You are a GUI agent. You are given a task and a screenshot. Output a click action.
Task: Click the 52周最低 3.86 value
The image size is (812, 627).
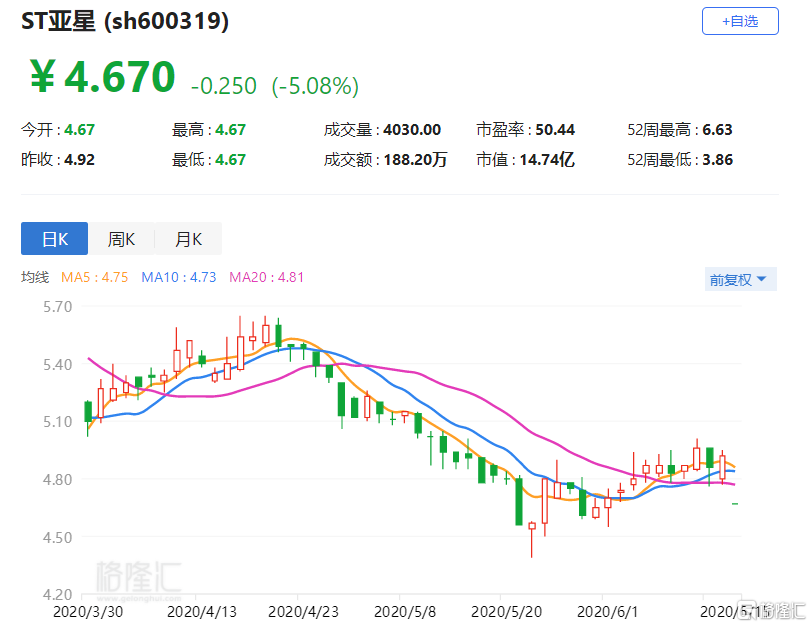click(680, 159)
